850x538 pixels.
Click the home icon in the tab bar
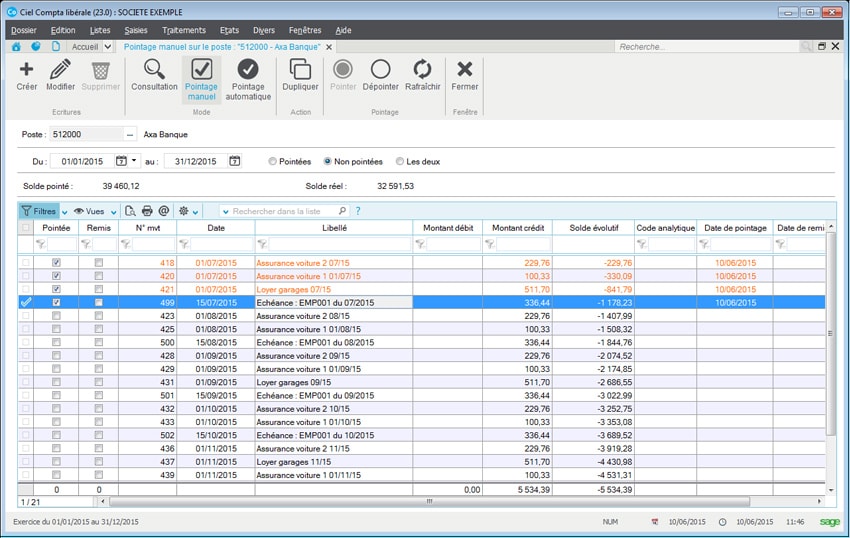16,47
